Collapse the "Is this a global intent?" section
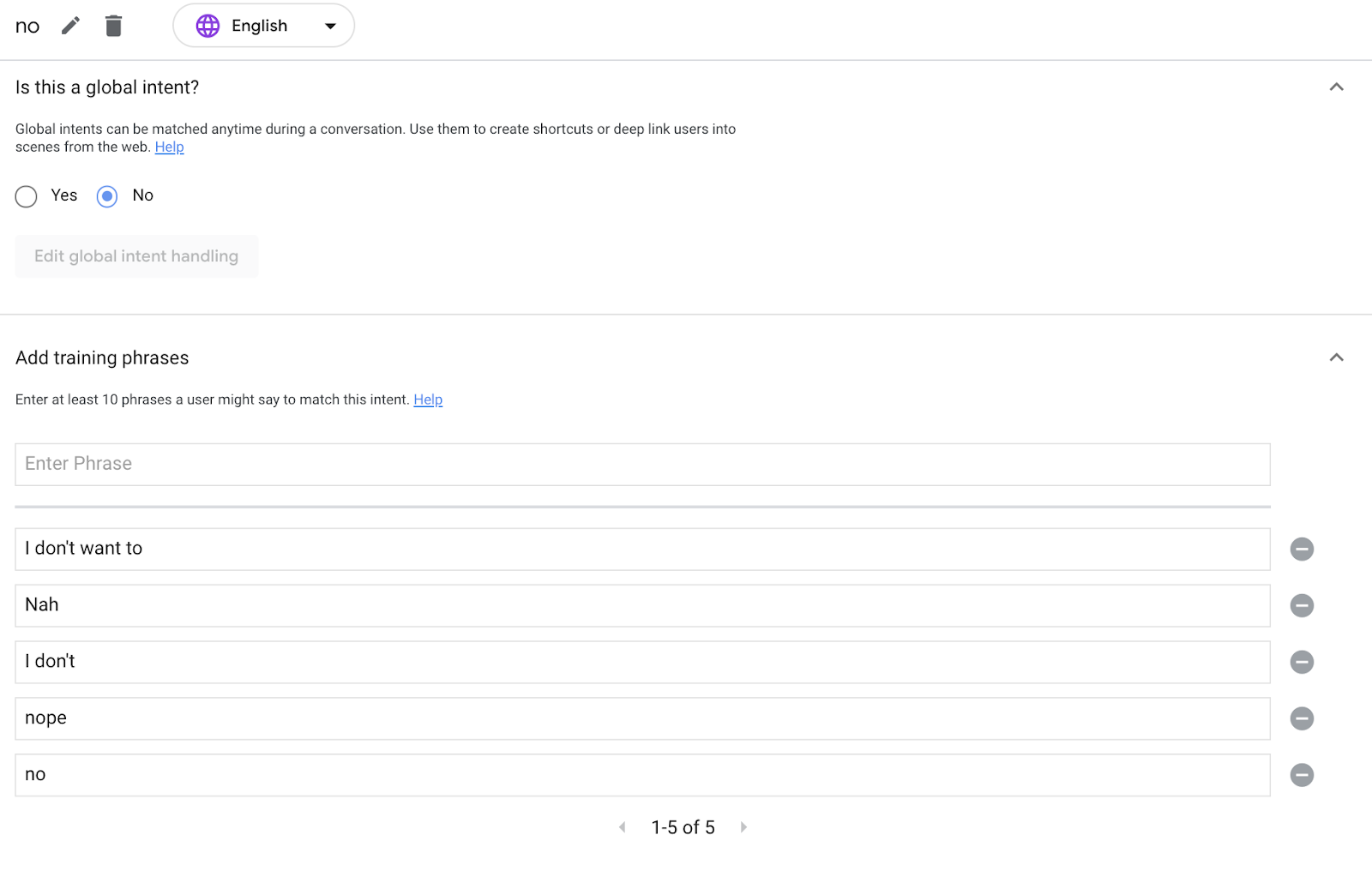 click(1335, 87)
